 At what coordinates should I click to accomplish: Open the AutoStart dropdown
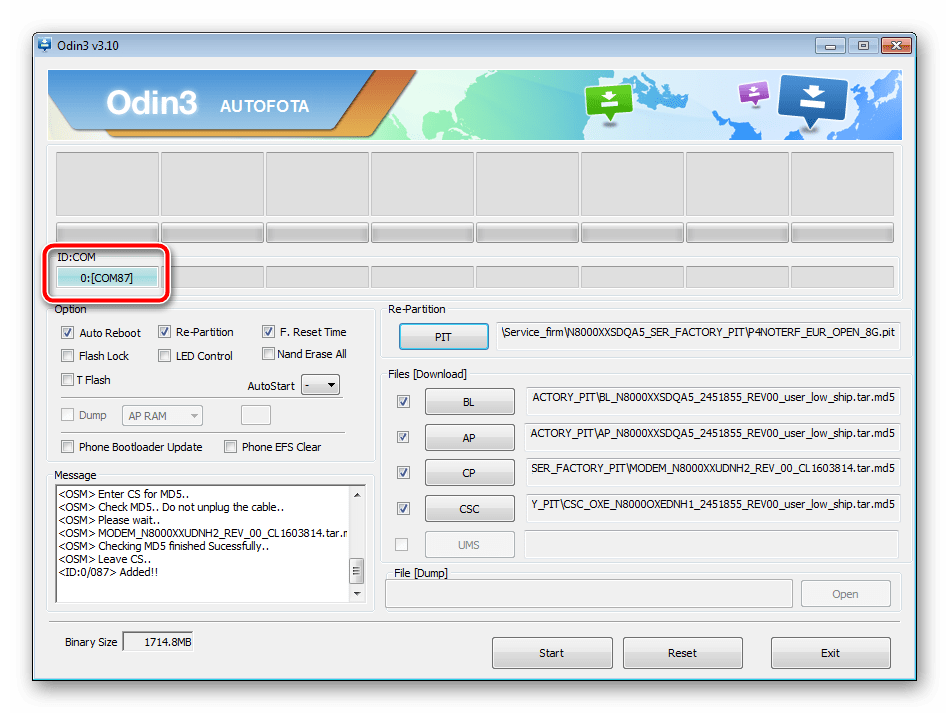pos(320,385)
